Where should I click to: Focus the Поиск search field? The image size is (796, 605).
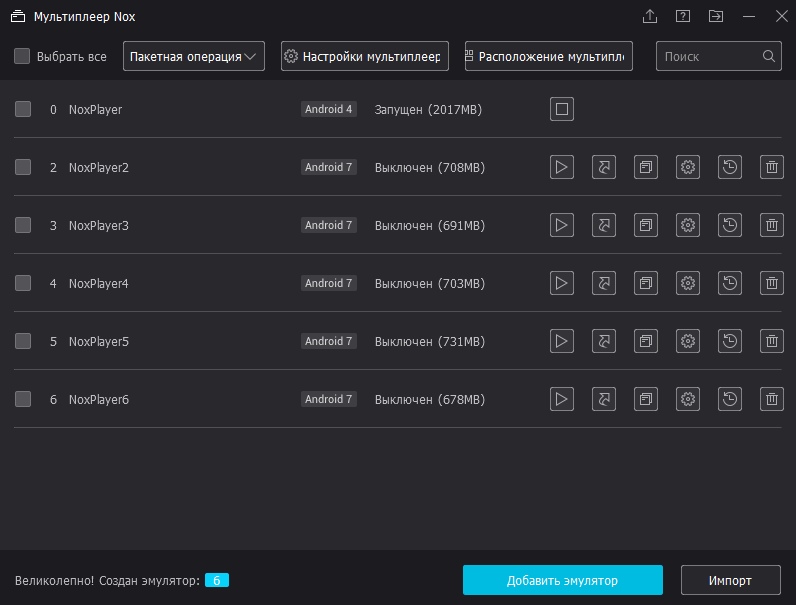(x=708, y=56)
